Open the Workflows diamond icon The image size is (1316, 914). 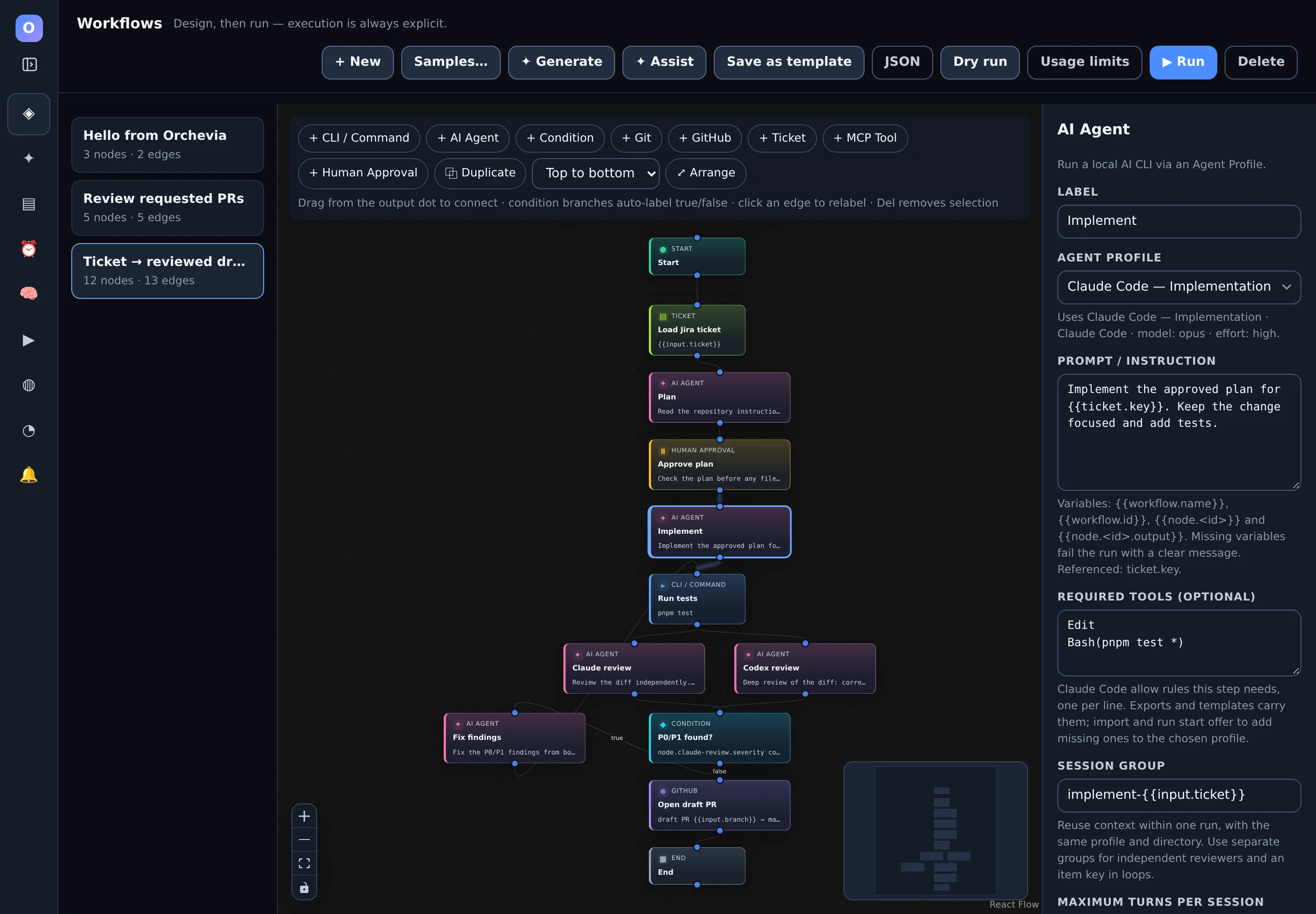(x=29, y=114)
